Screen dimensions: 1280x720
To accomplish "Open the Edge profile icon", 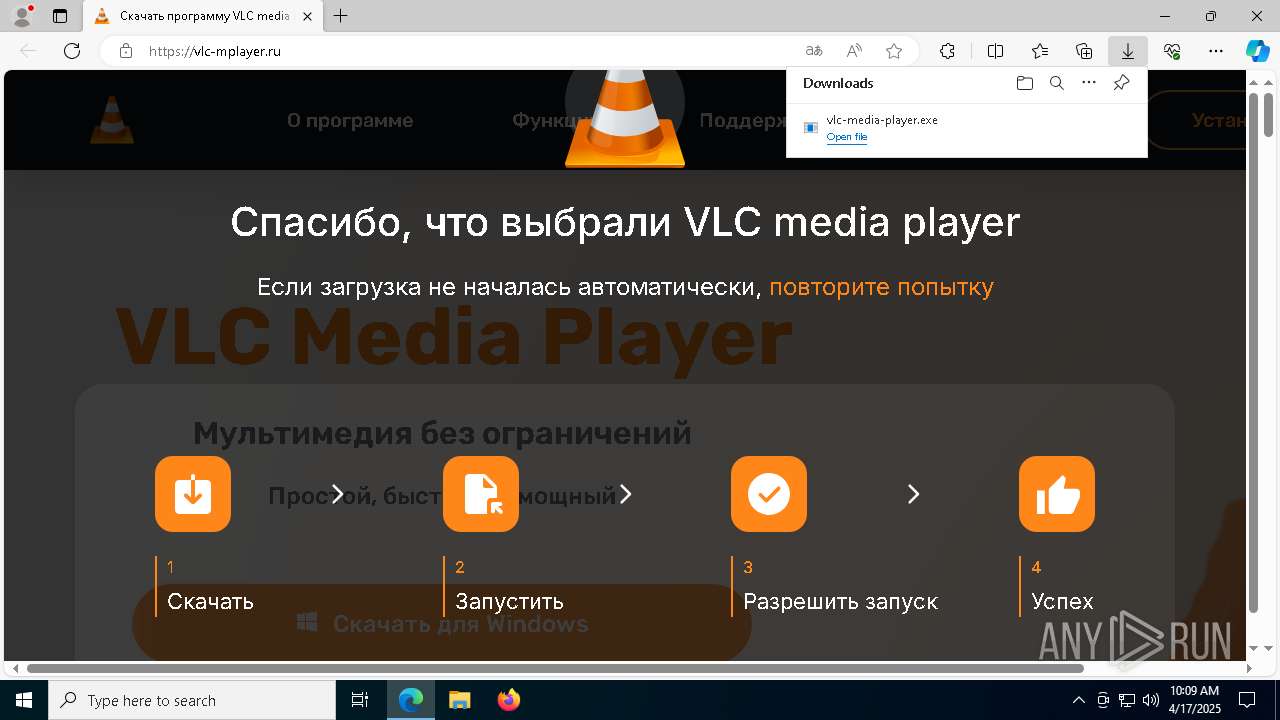I will pos(21,16).
